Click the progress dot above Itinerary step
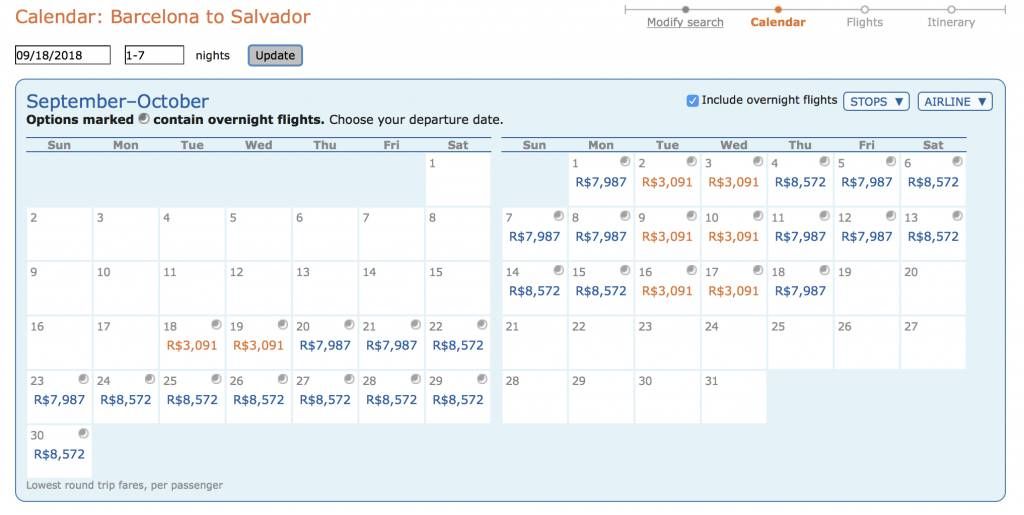This screenshot has width=1024, height=515. click(951, 10)
